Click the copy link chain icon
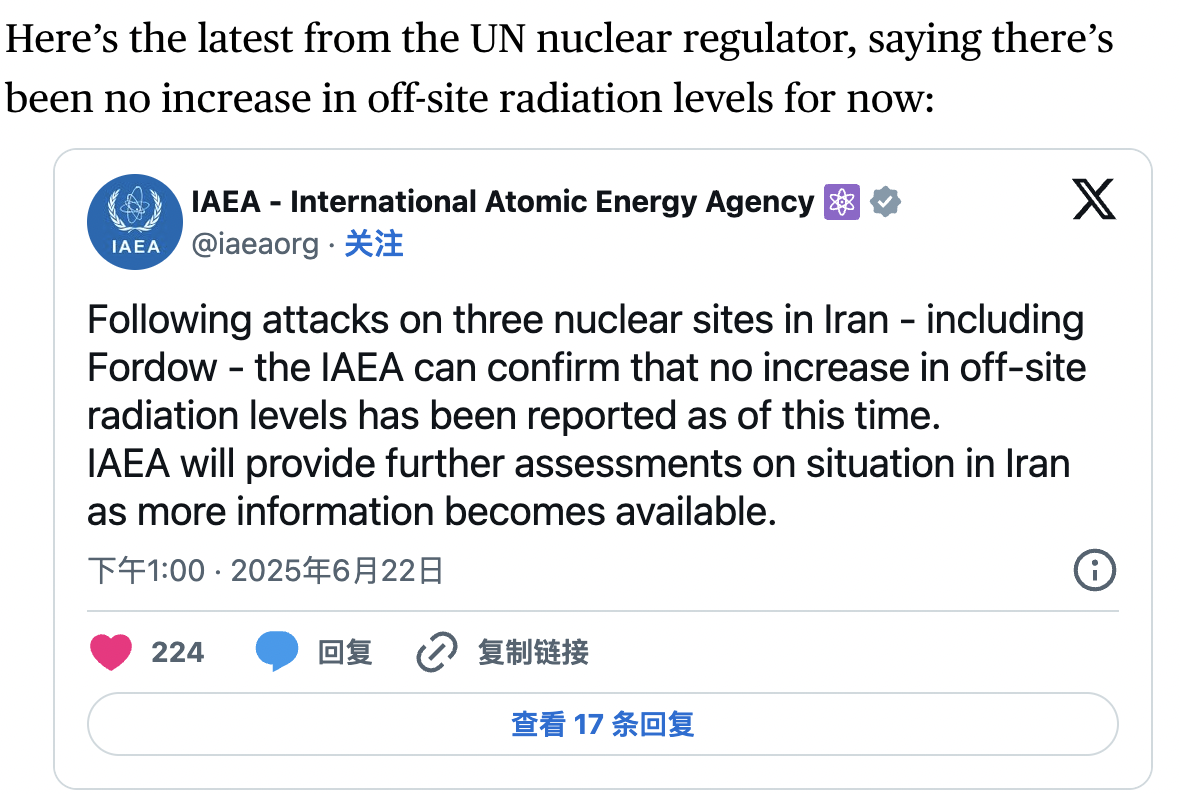This screenshot has height=794, width=1180. (x=436, y=653)
